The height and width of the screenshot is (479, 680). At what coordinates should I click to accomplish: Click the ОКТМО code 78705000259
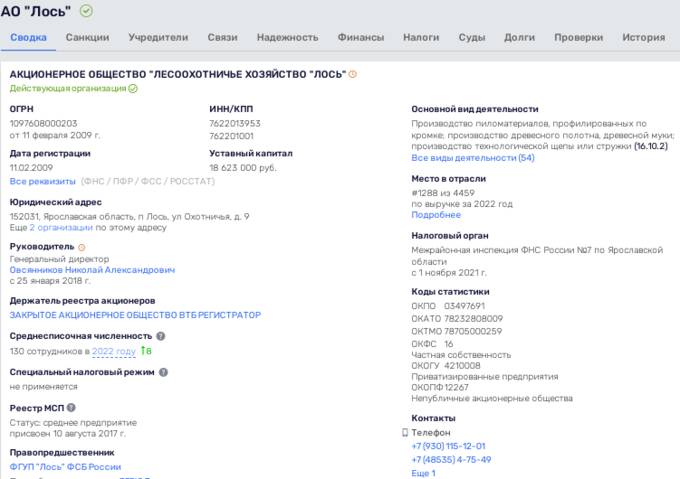click(x=473, y=331)
